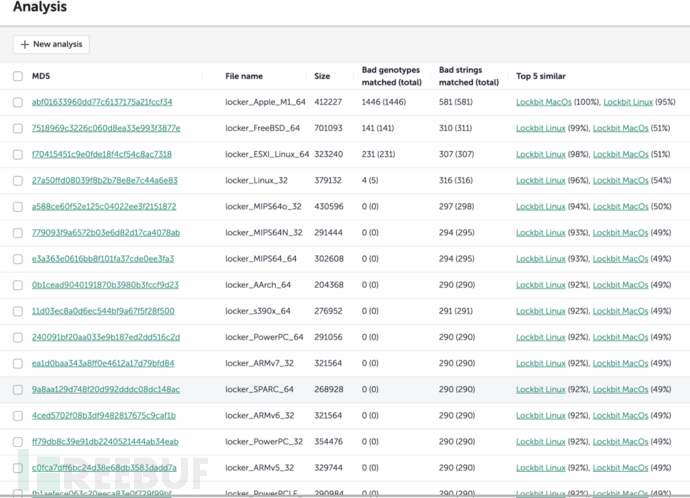Select genotypes value 141 (141)
This screenshot has height=498, width=690.
click(x=378, y=128)
